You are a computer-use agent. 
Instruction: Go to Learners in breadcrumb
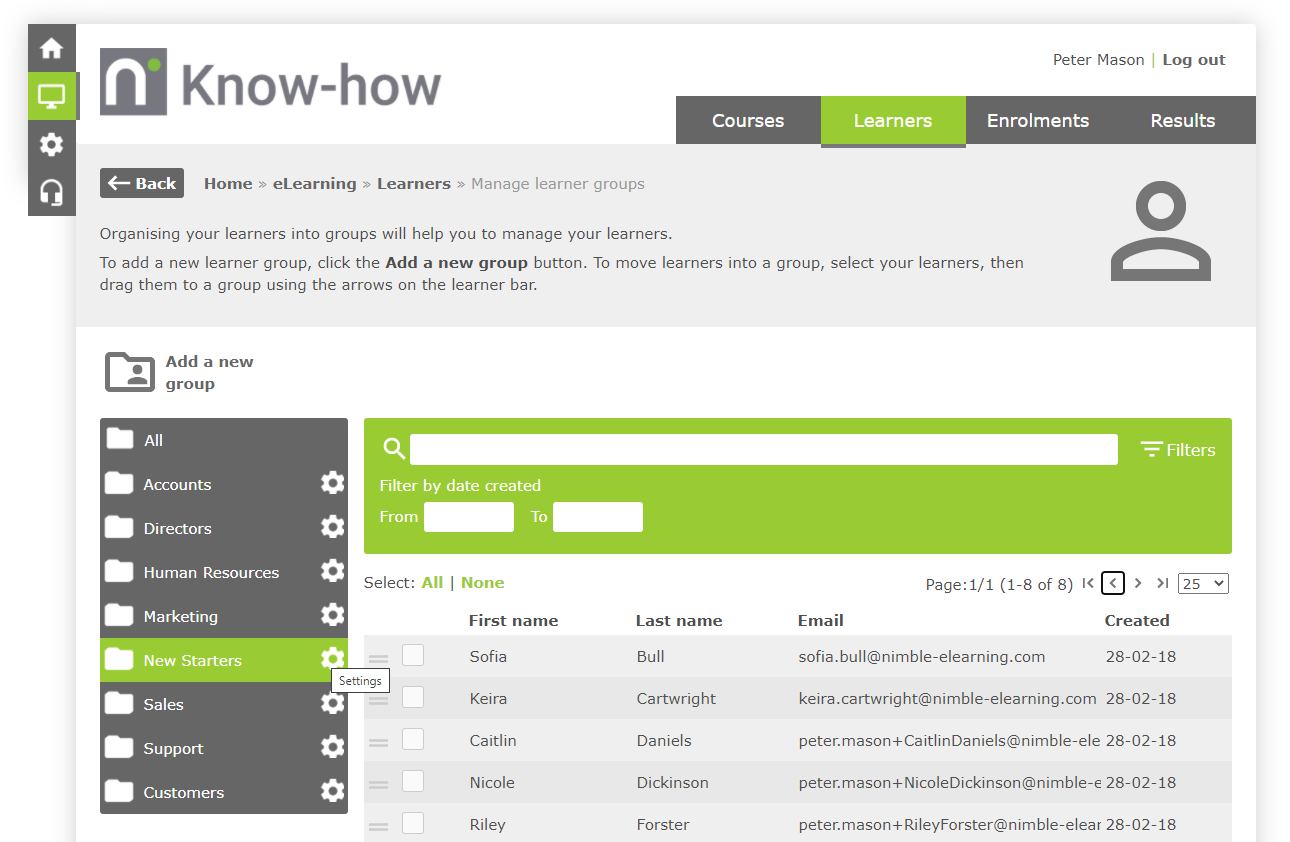point(414,184)
